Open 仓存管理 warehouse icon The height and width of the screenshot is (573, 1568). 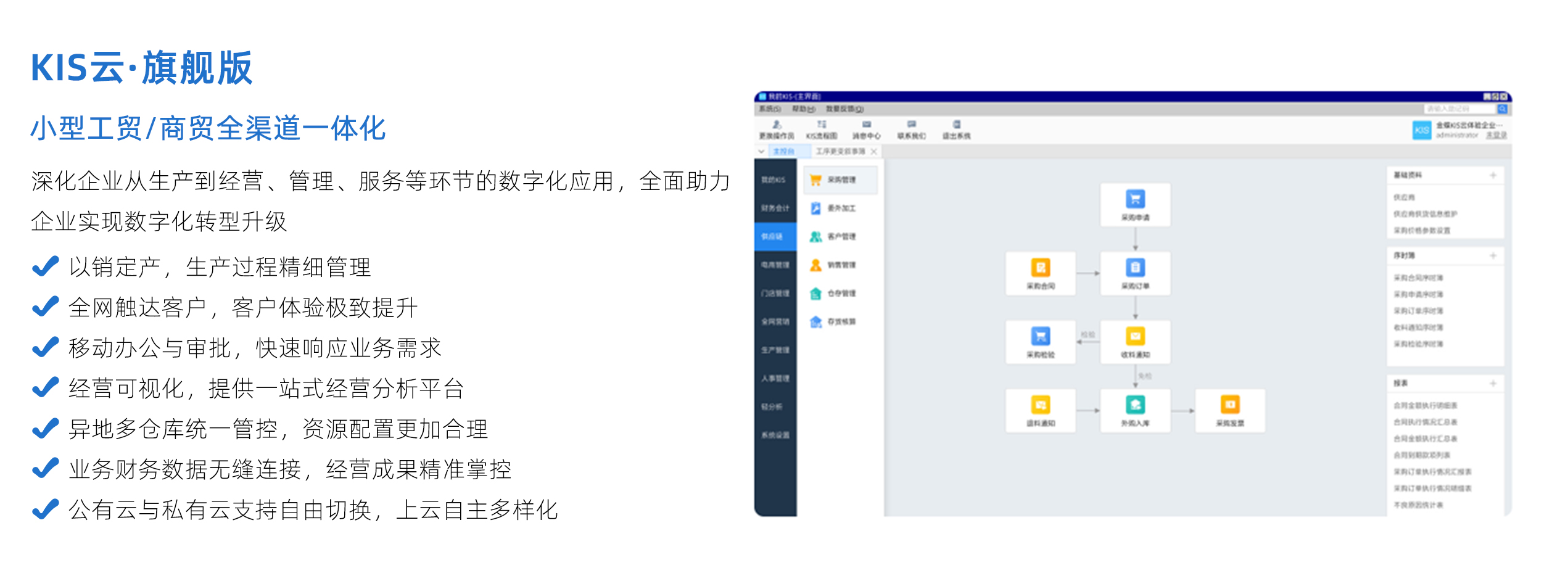(815, 293)
